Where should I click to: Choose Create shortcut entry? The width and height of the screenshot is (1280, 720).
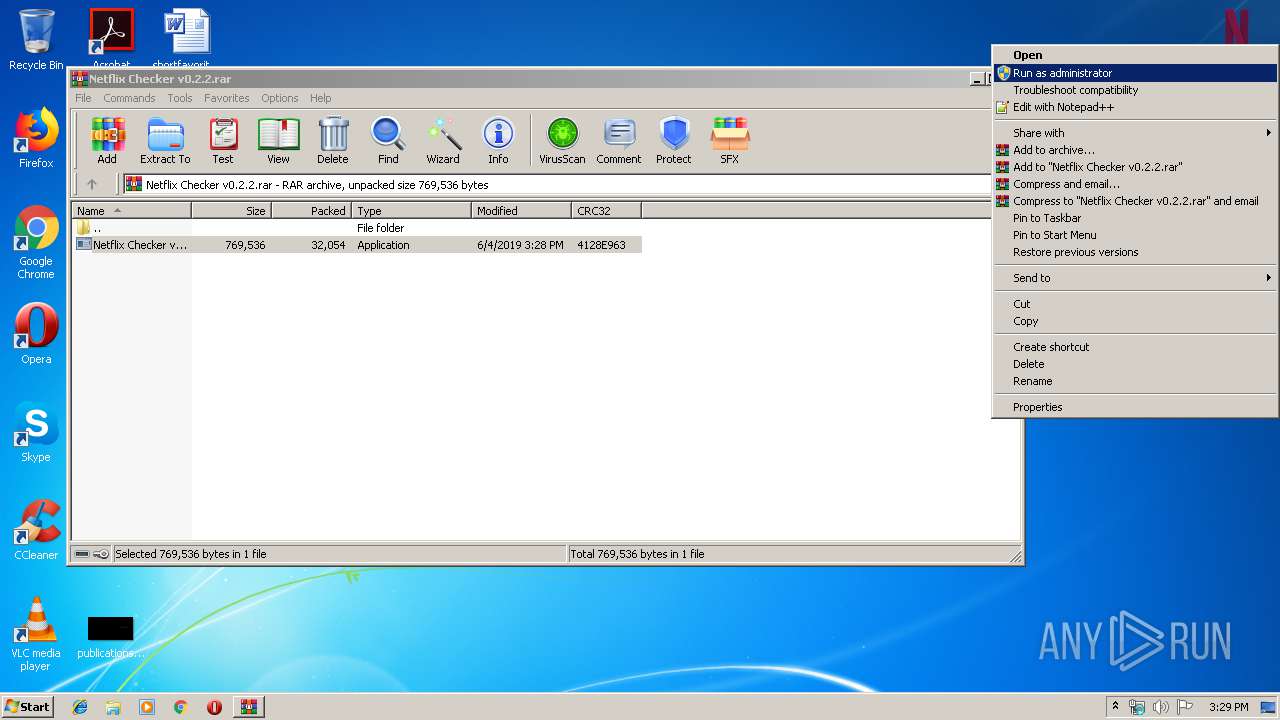(1135, 347)
